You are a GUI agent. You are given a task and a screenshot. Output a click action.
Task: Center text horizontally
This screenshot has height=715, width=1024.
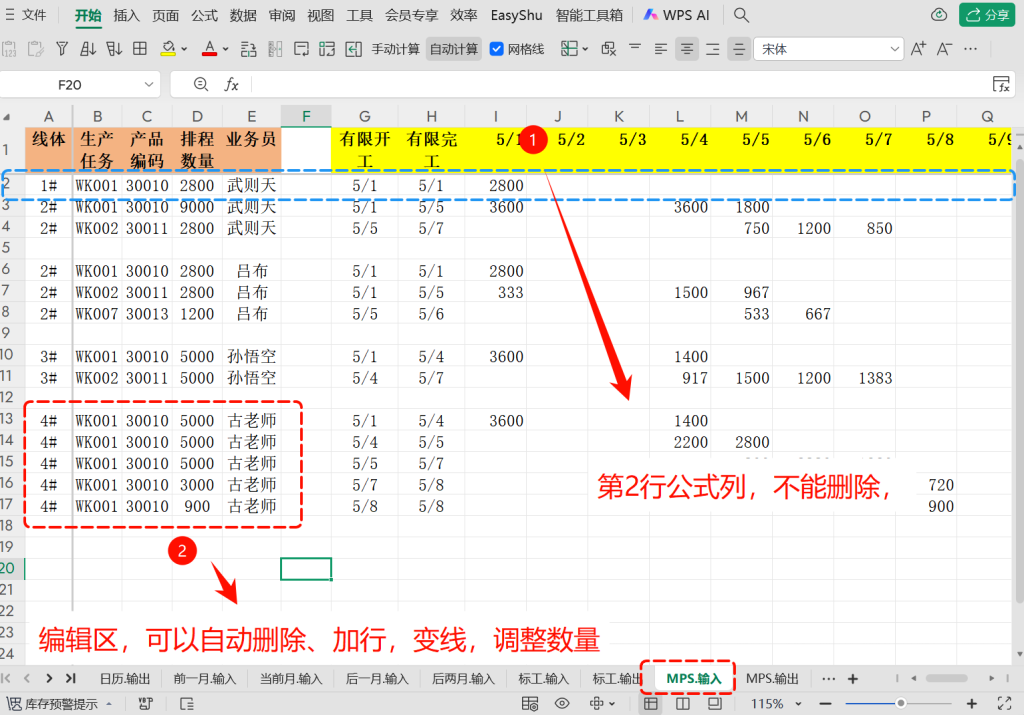[686, 49]
